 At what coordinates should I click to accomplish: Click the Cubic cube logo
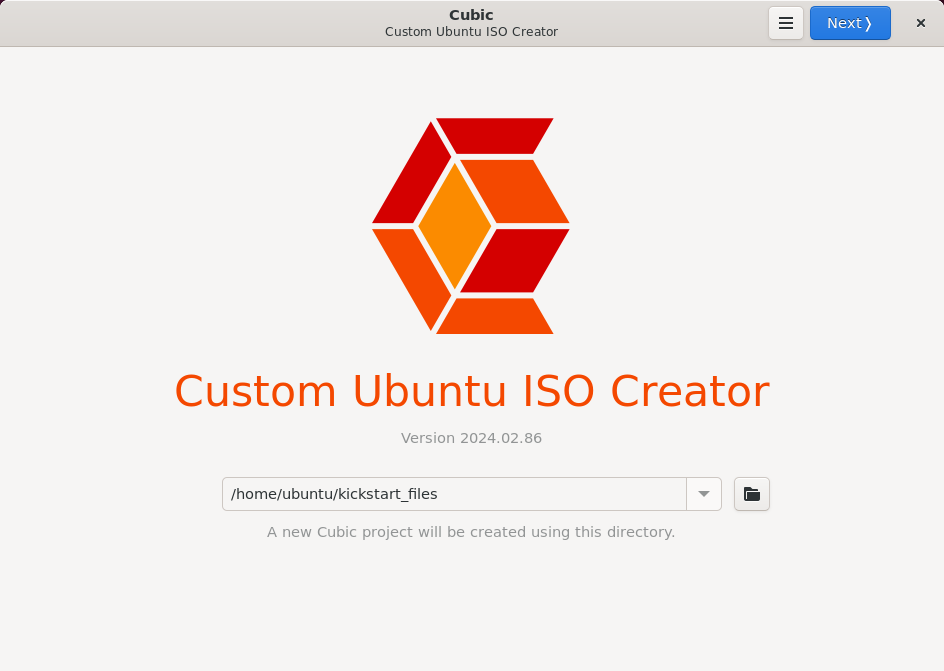[471, 226]
